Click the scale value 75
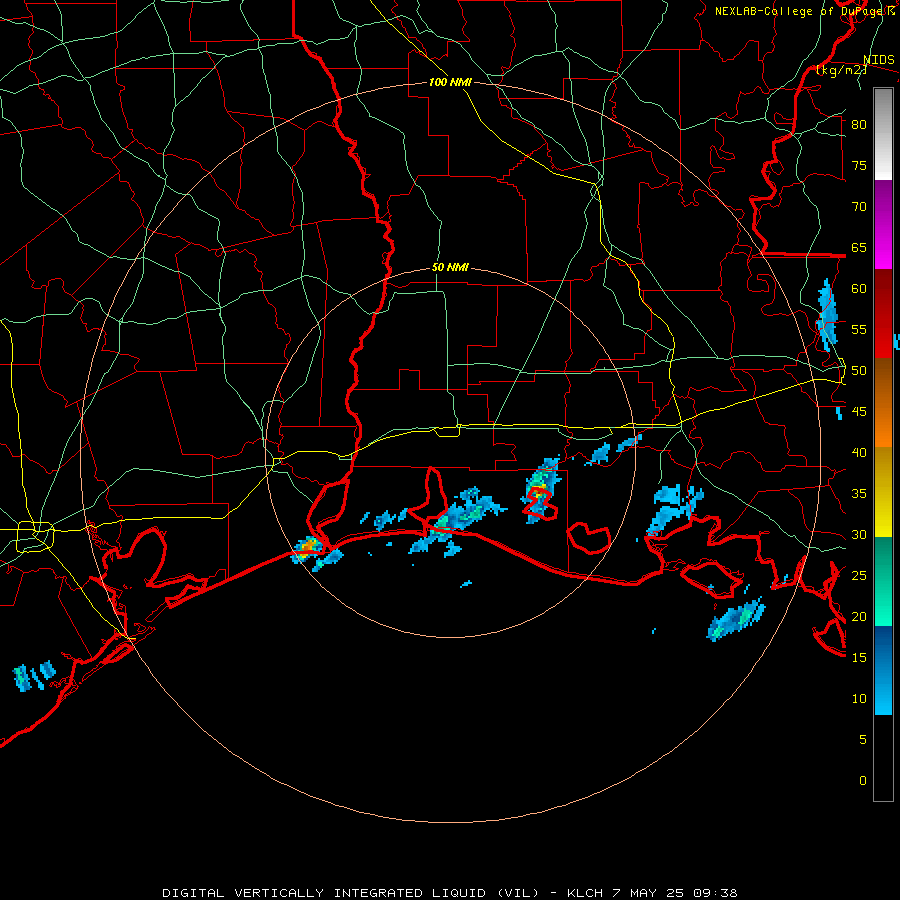This screenshot has width=900, height=900. pos(859,166)
